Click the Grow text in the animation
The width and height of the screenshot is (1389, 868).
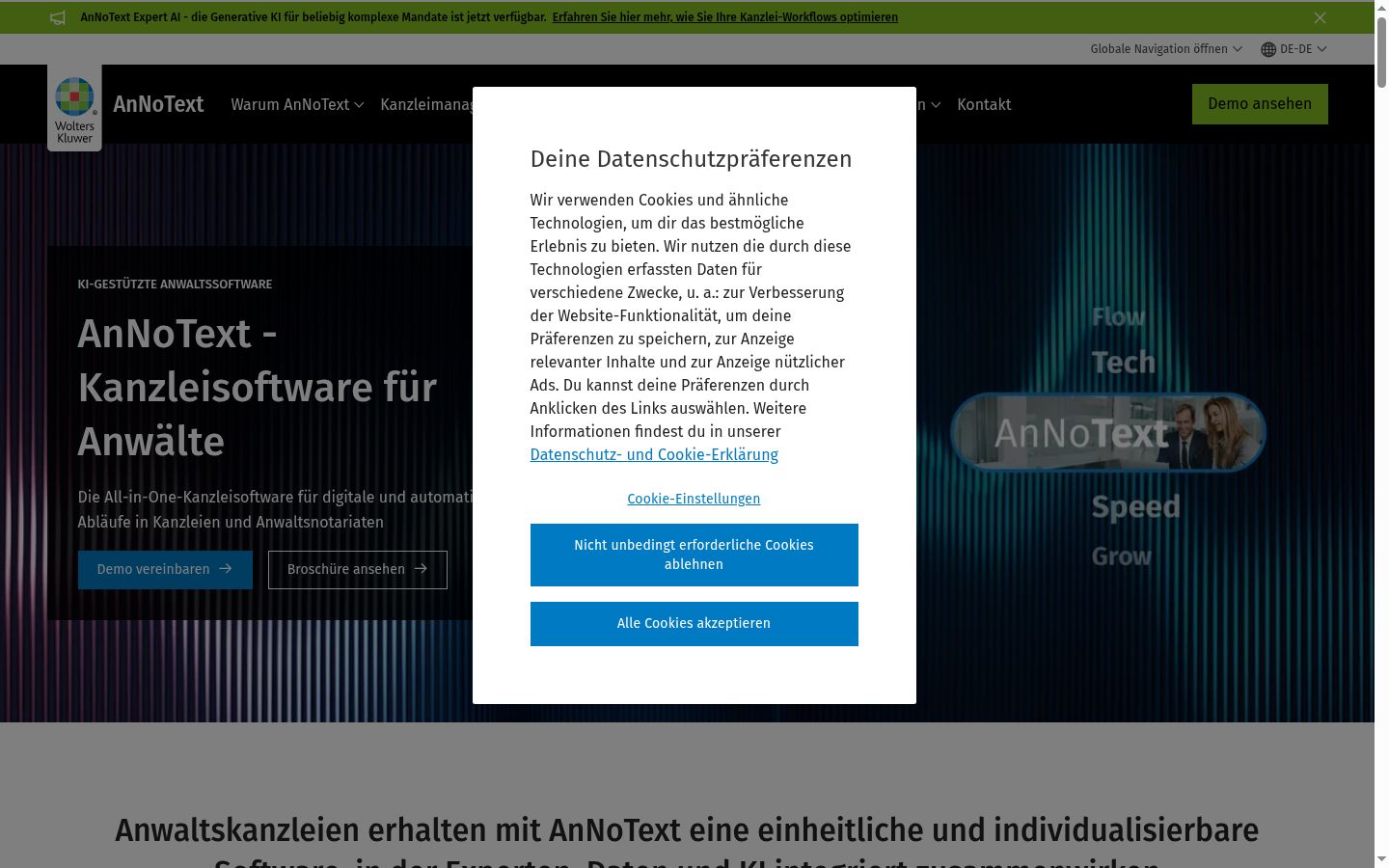tap(1121, 556)
